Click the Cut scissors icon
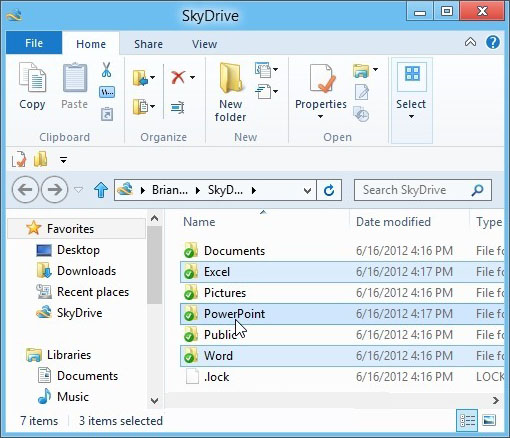510x438 pixels. pyautogui.click(x=106, y=70)
